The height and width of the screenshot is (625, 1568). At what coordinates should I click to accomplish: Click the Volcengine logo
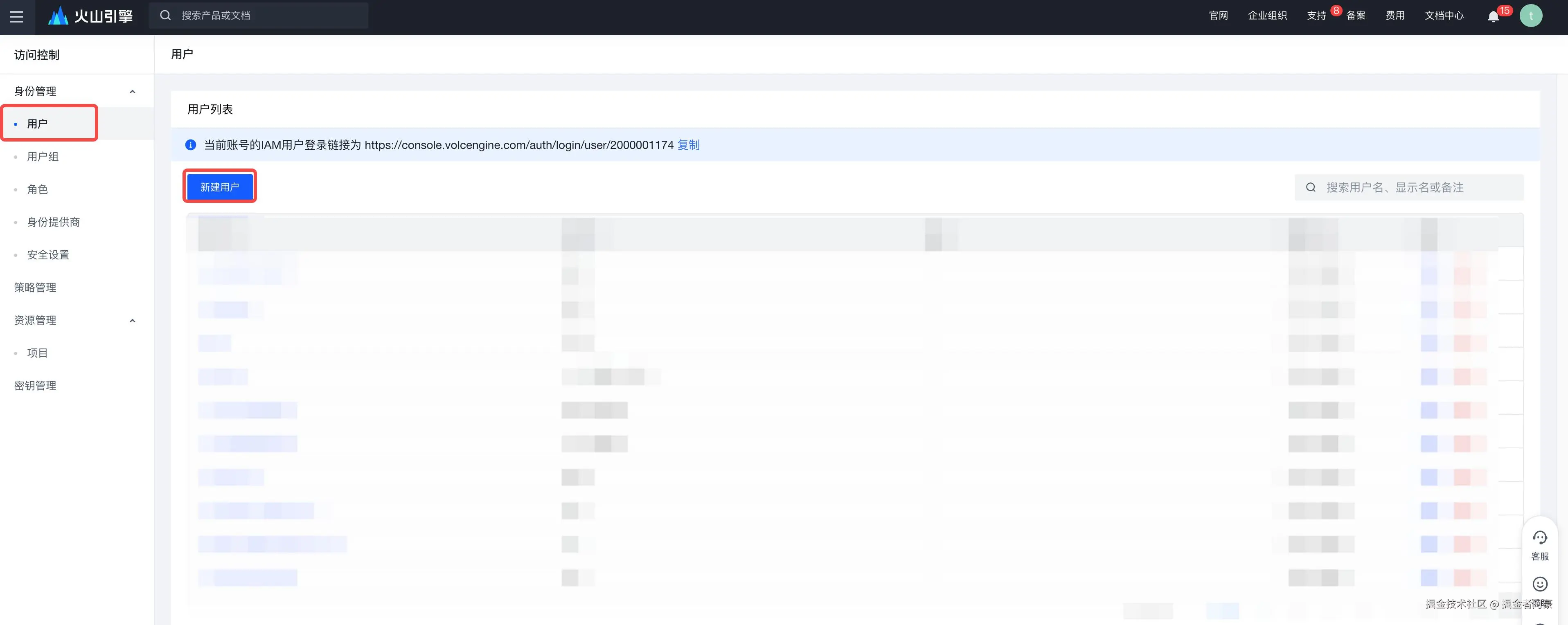coord(91,16)
